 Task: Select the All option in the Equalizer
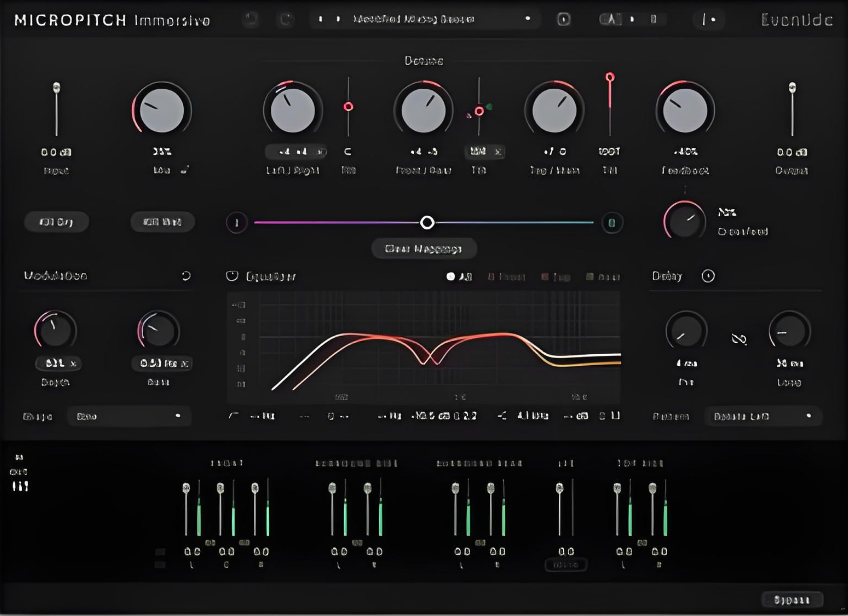(x=459, y=276)
